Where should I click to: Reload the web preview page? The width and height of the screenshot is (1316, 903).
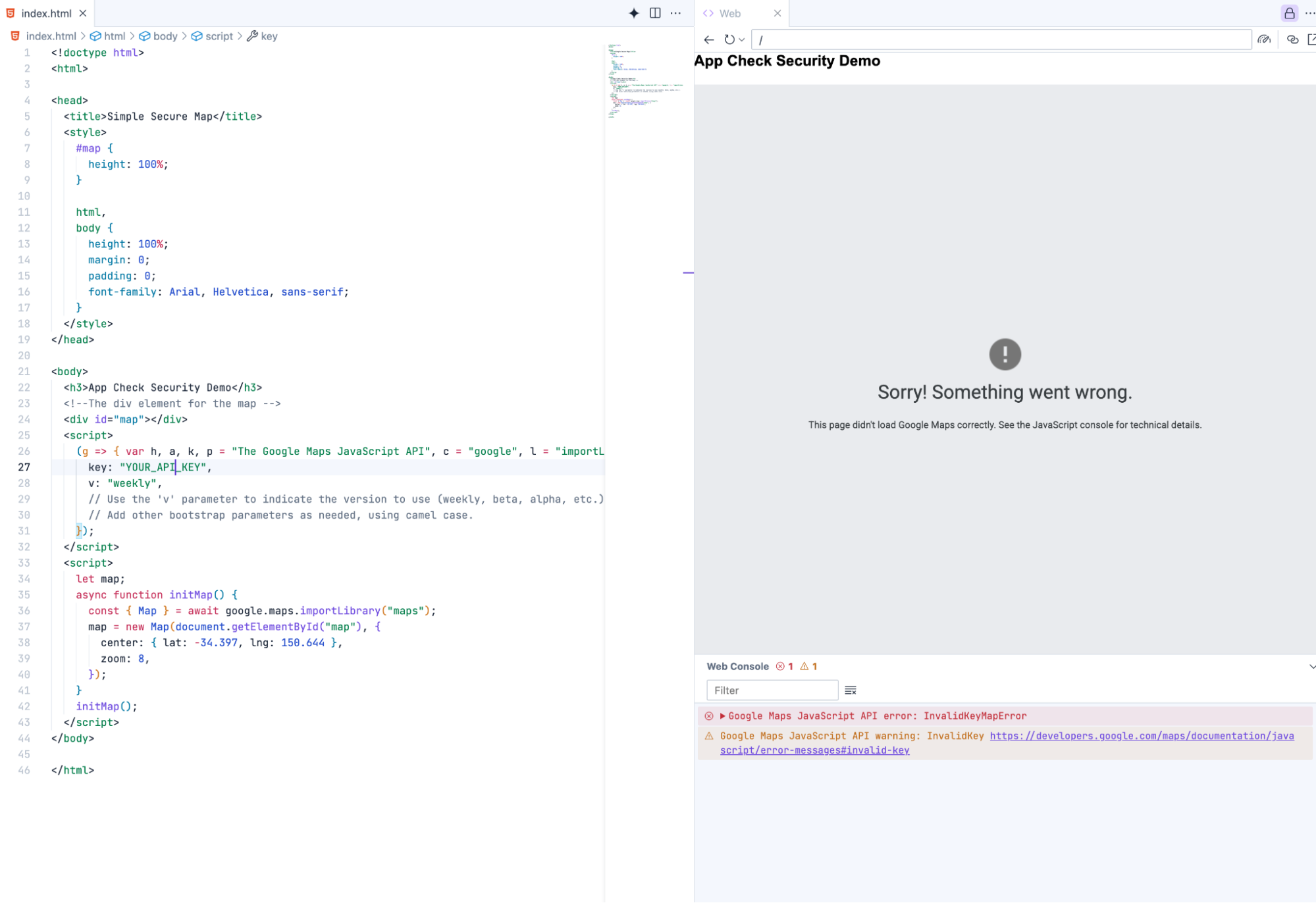click(729, 39)
